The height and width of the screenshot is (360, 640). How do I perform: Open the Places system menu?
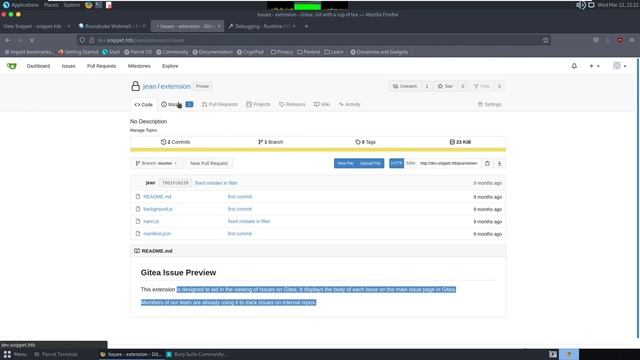[51, 5]
